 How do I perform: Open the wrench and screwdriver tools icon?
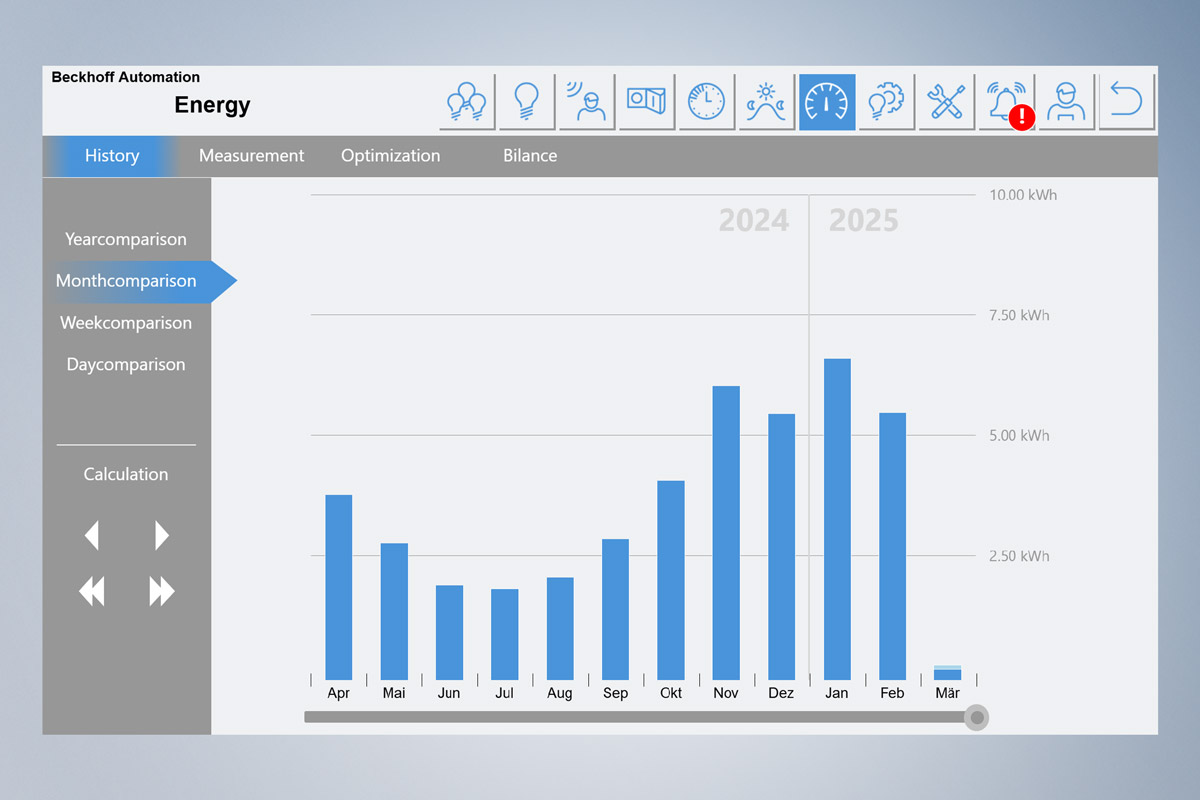pyautogui.click(x=946, y=102)
